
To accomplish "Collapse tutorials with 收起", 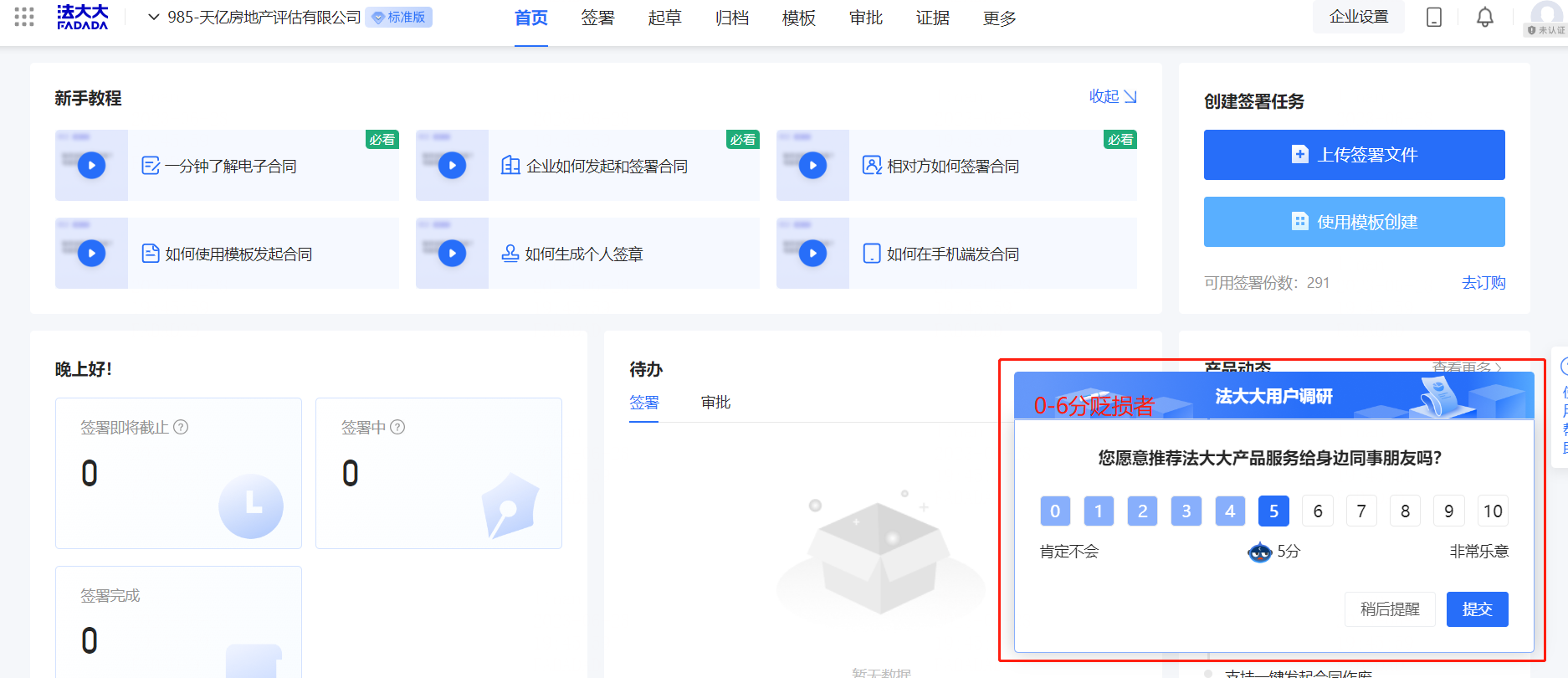I will (1113, 96).
